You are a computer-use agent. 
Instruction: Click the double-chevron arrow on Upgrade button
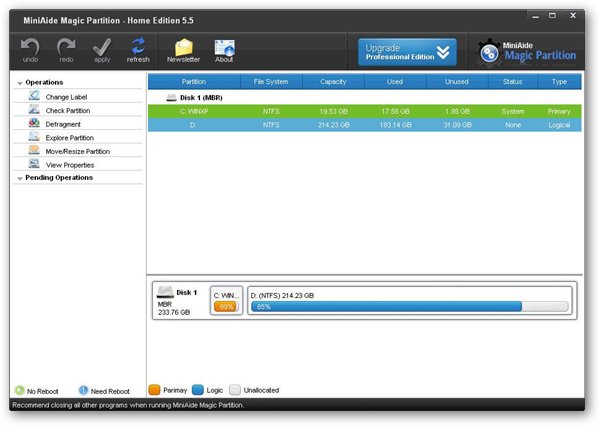(x=443, y=52)
